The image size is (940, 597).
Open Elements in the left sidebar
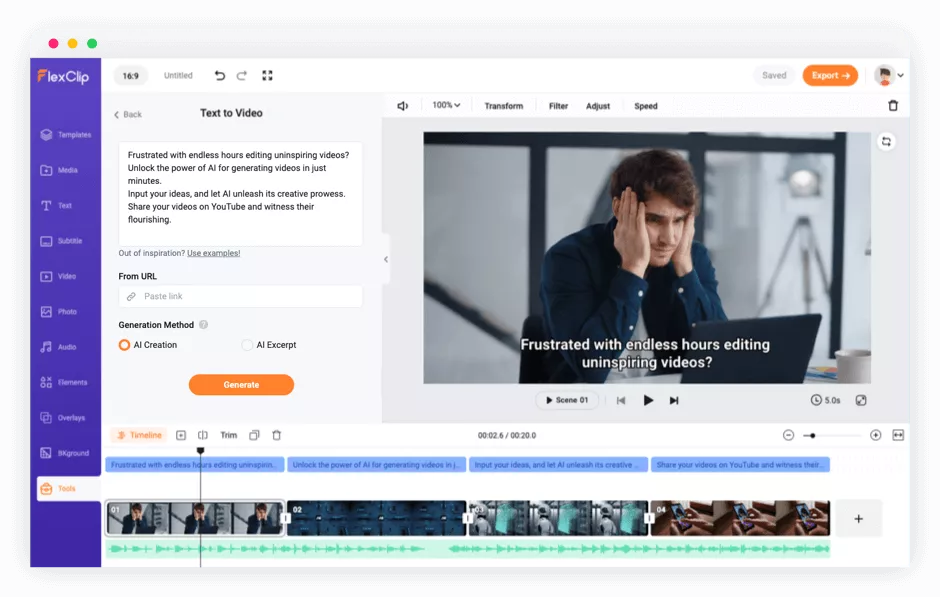pos(64,382)
